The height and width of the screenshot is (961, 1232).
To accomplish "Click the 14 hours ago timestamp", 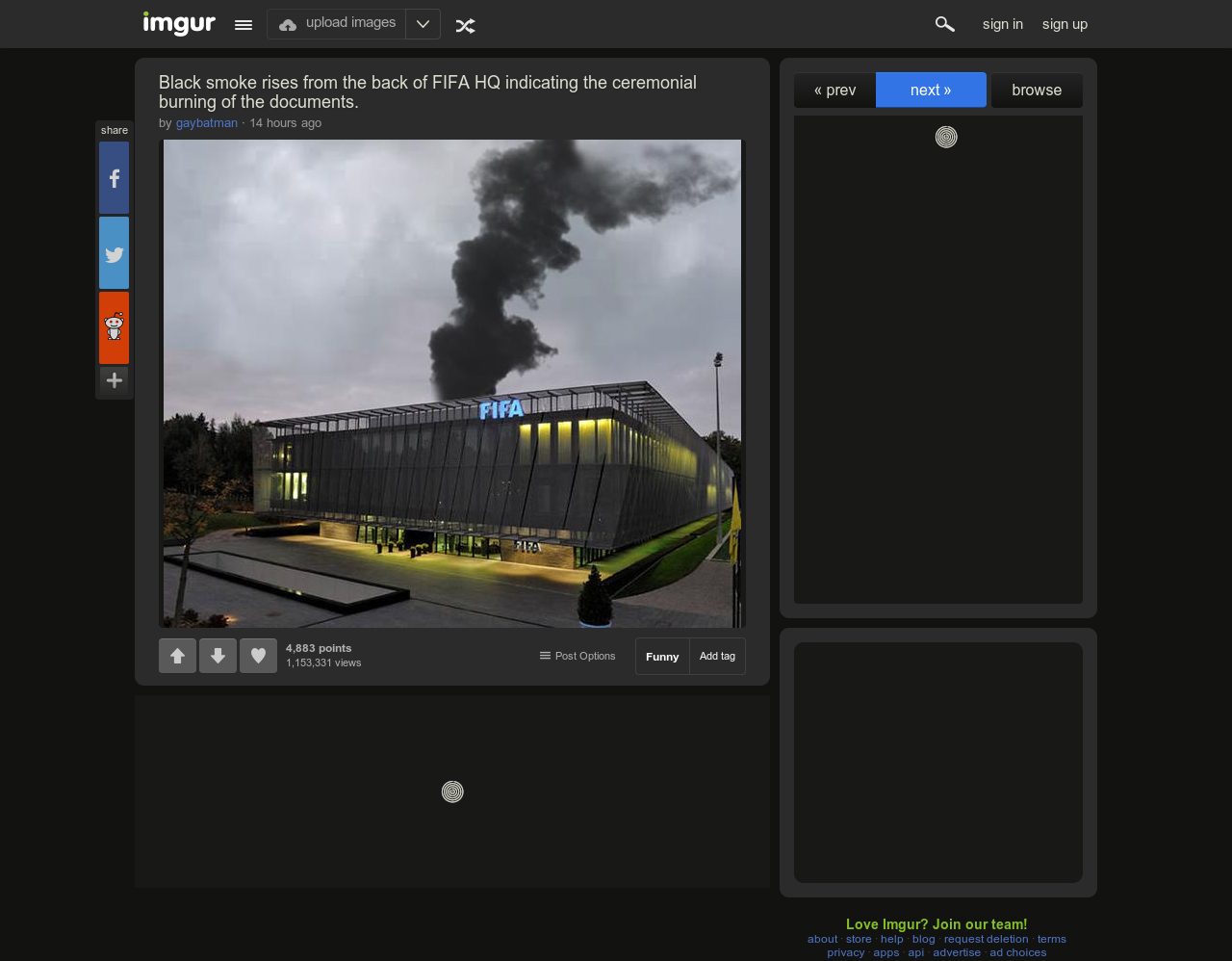I will 286,123.
